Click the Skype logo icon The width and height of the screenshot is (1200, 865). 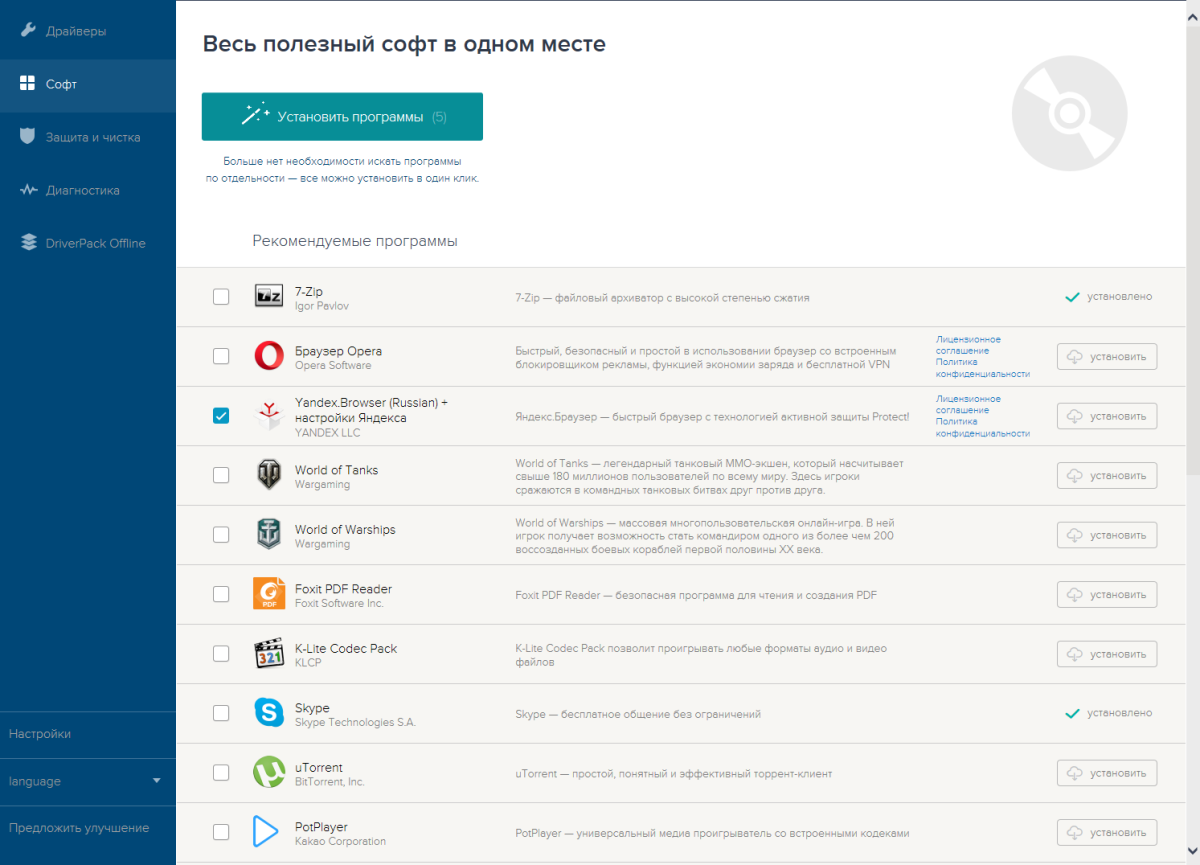coord(269,713)
